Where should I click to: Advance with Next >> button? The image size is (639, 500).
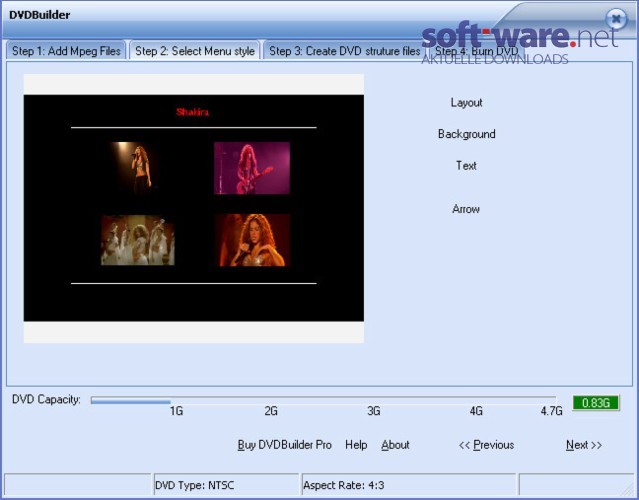tap(584, 445)
